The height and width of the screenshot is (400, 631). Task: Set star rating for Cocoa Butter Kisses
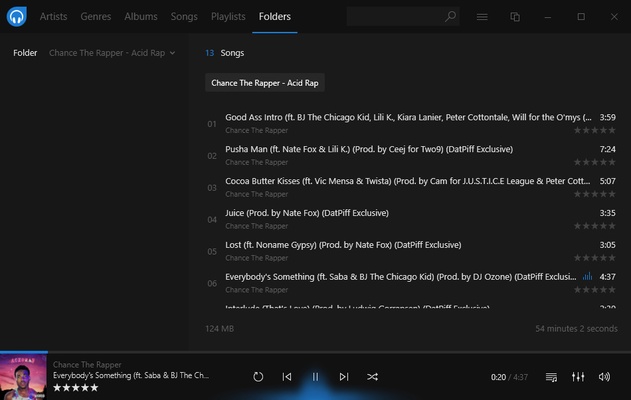[594, 194]
